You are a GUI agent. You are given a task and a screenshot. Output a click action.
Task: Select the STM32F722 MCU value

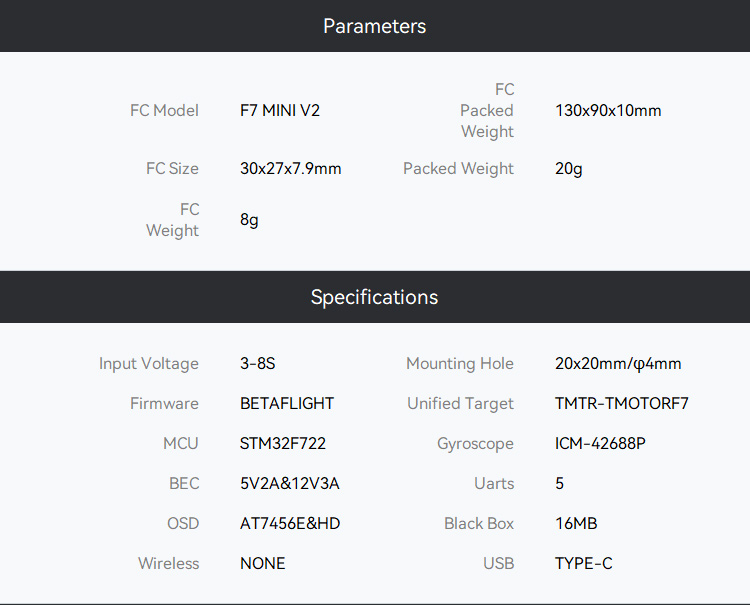pos(283,443)
